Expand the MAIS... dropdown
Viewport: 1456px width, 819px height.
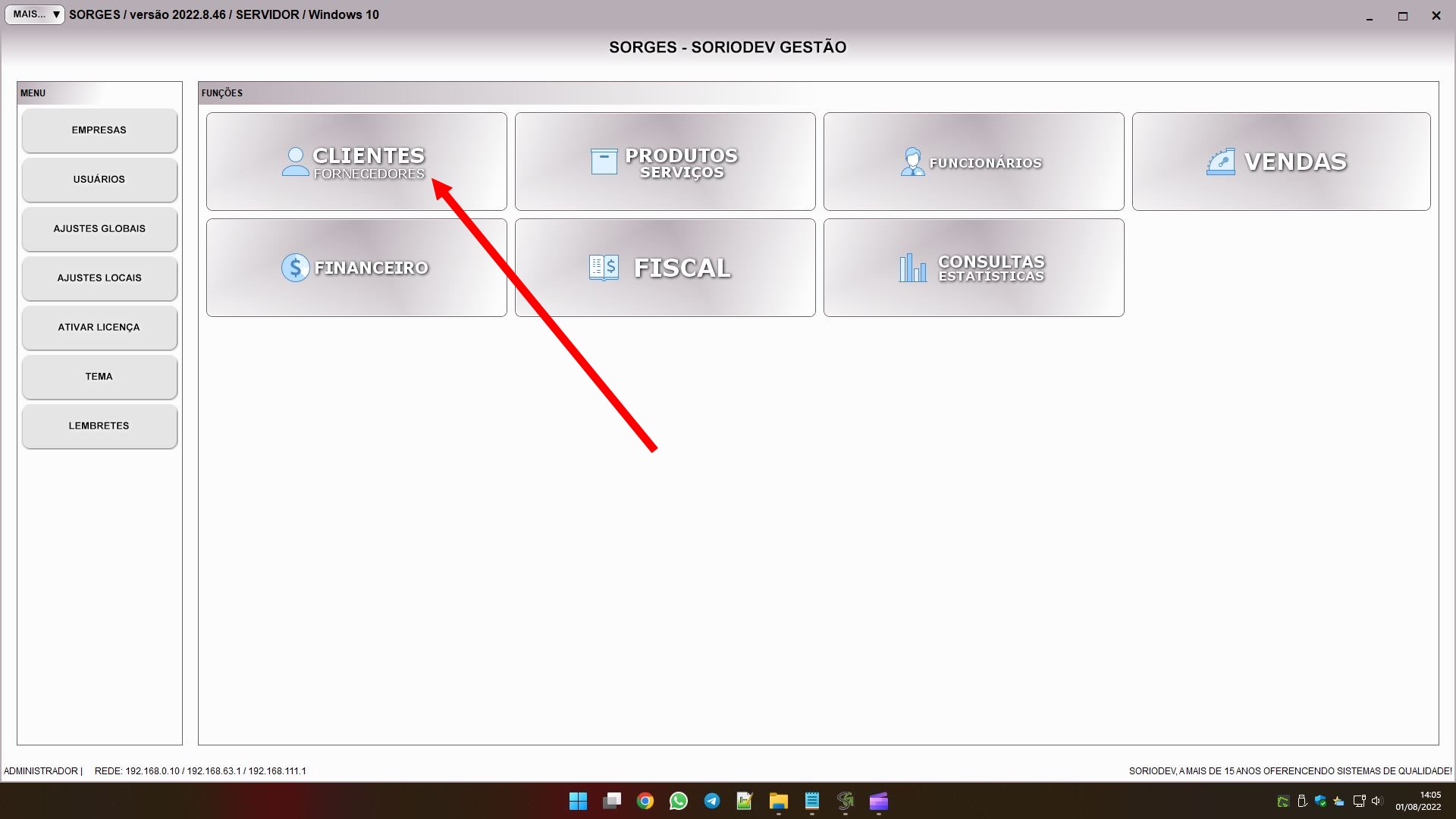click(x=35, y=14)
